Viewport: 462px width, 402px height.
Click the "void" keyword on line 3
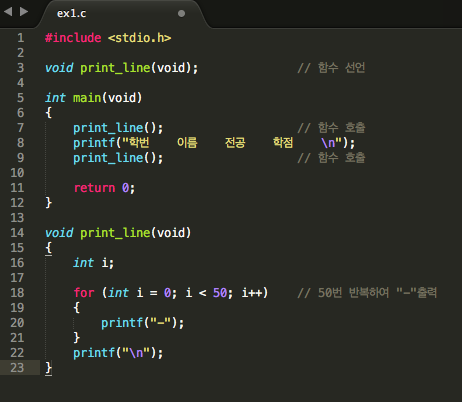tap(59, 68)
